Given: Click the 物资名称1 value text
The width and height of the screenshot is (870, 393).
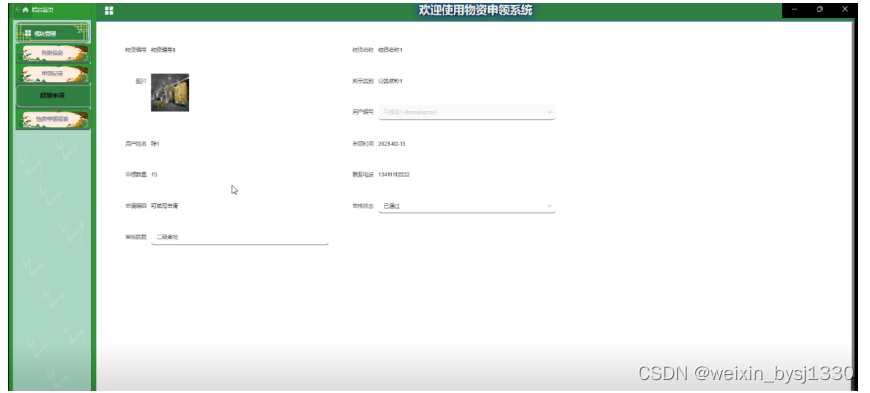Looking at the screenshot, I should pyautogui.click(x=390, y=50).
